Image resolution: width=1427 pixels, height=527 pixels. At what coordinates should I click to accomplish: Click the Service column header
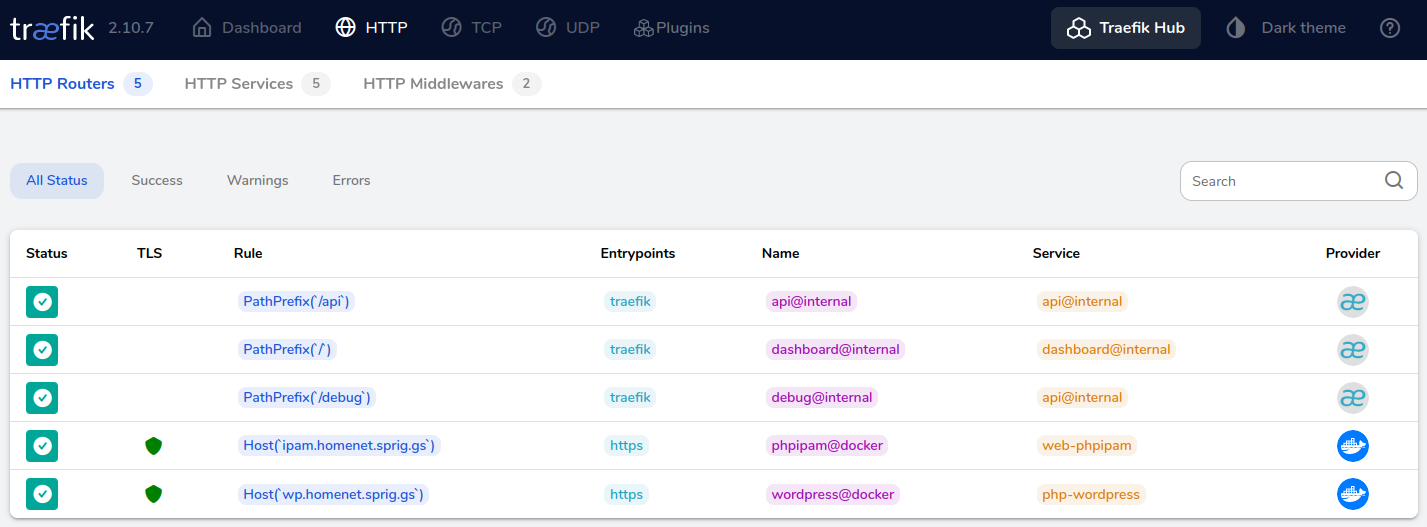(1056, 253)
